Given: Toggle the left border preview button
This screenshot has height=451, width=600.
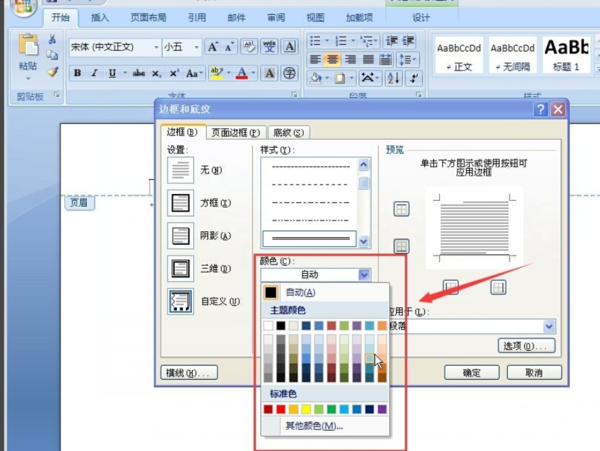Looking at the screenshot, I should (x=451, y=287).
